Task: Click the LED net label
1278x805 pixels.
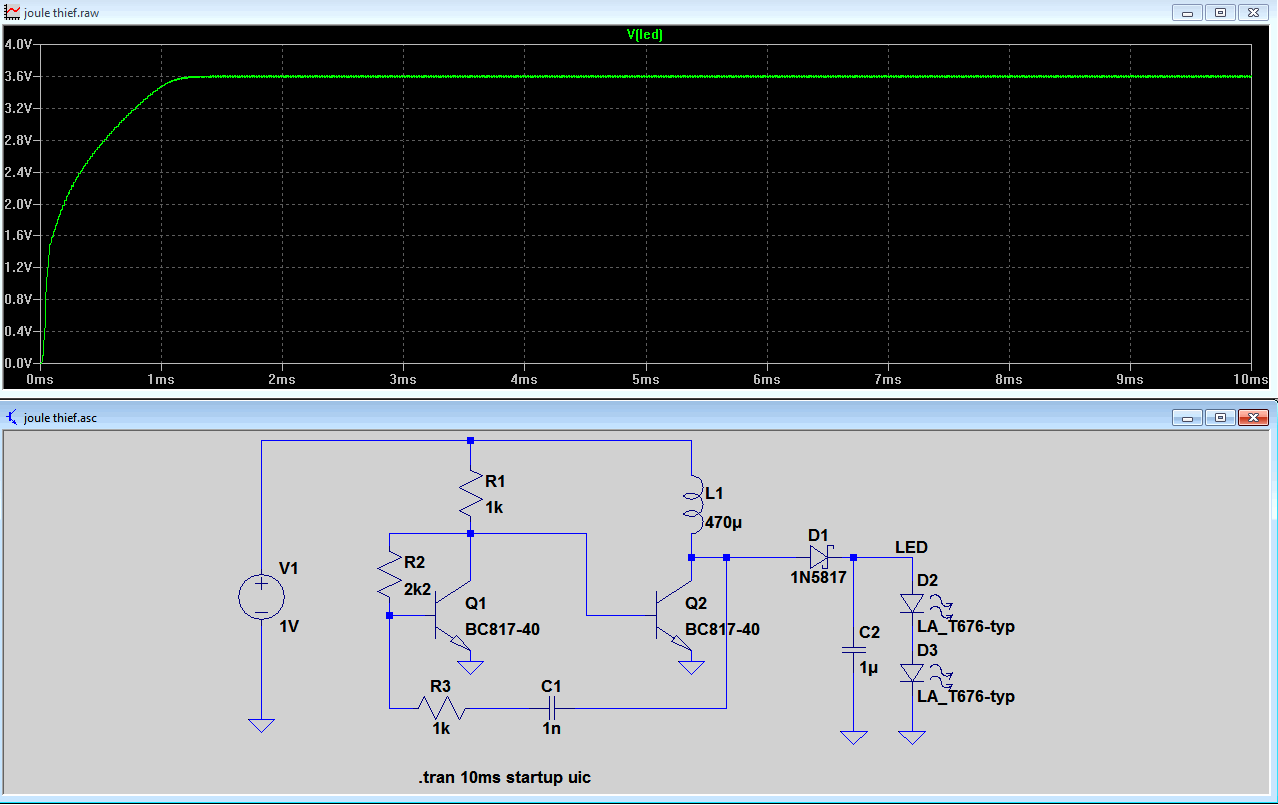Action: (911, 547)
